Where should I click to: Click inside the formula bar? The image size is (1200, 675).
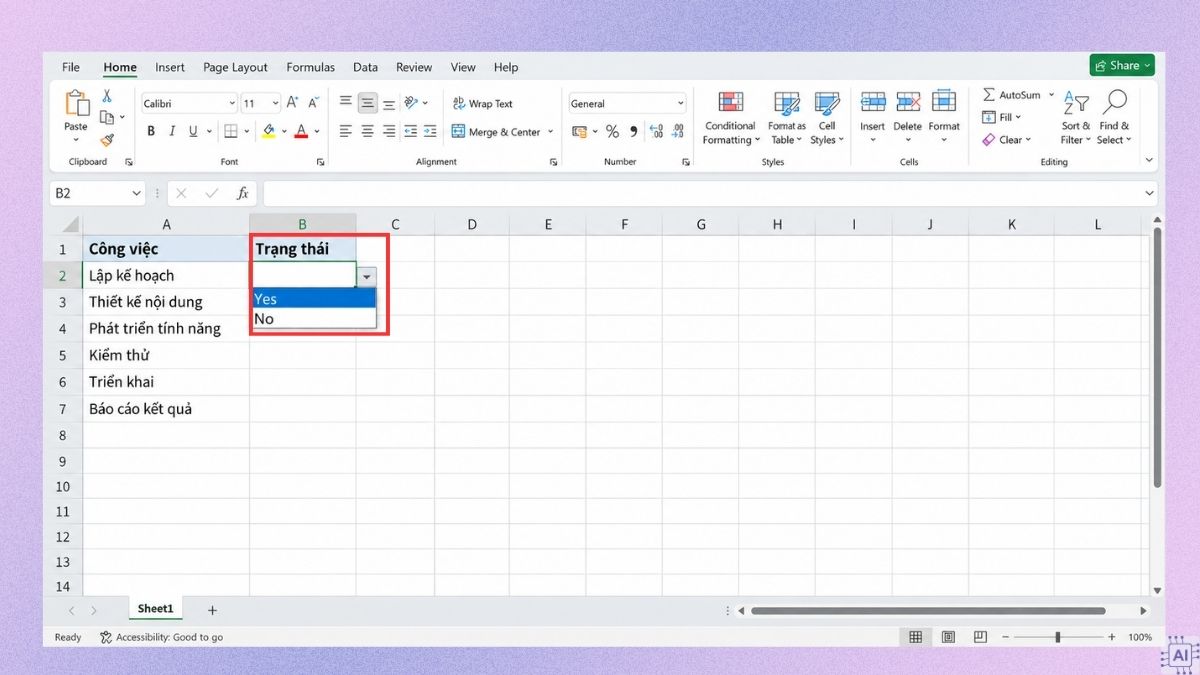[704, 193]
